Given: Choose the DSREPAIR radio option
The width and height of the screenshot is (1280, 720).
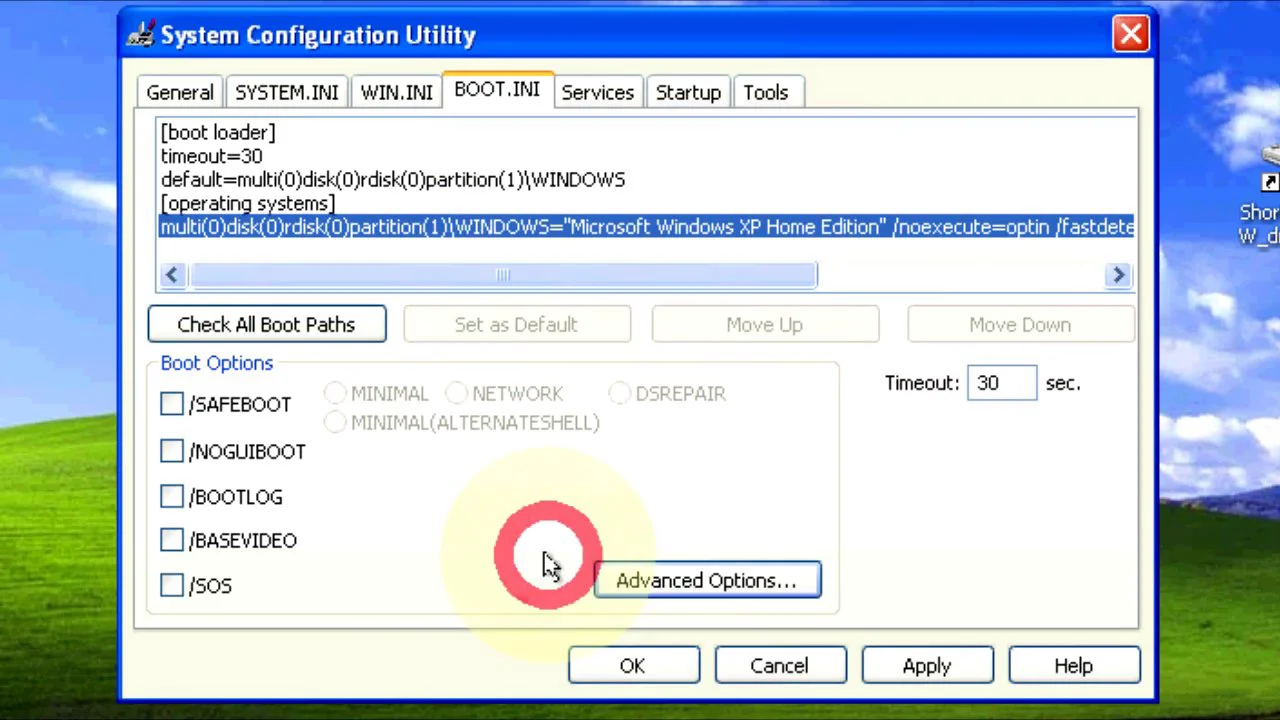Looking at the screenshot, I should point(619,393).
